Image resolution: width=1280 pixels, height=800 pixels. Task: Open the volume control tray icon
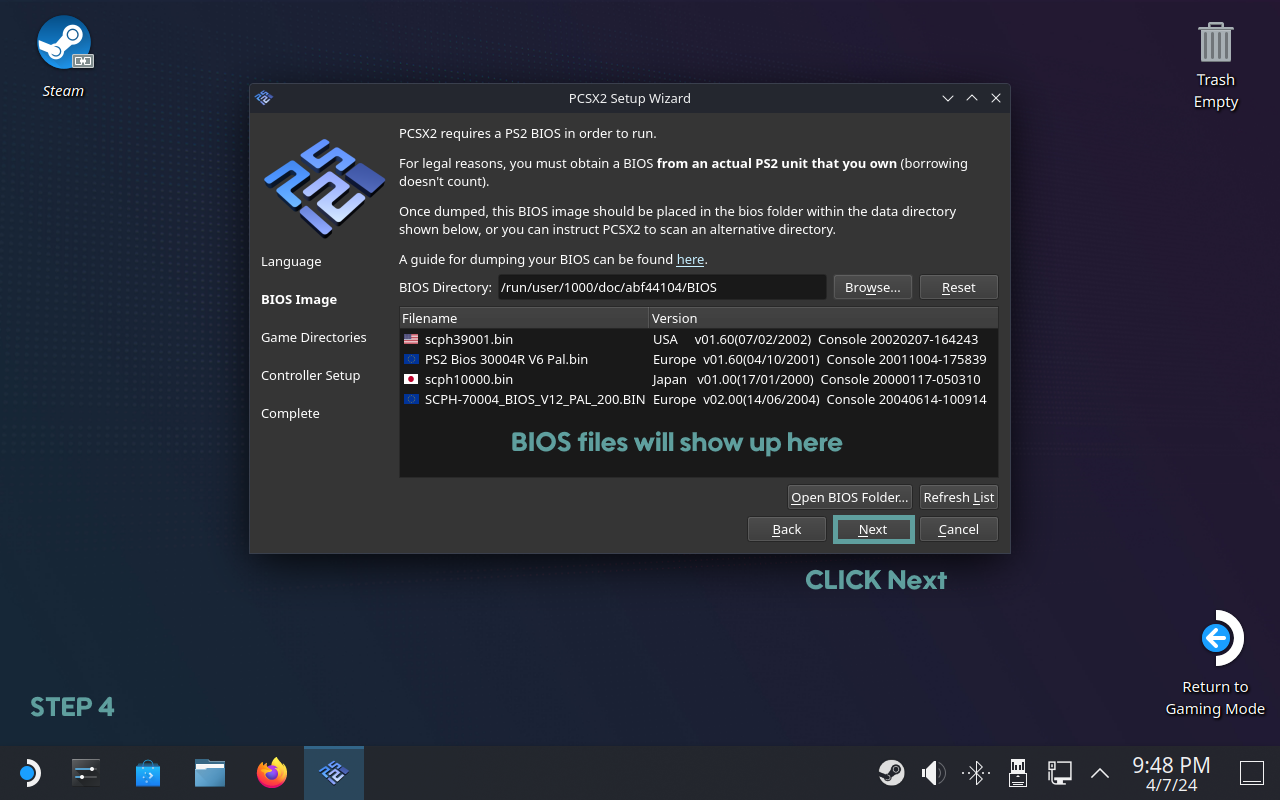[x=933, y=773]
